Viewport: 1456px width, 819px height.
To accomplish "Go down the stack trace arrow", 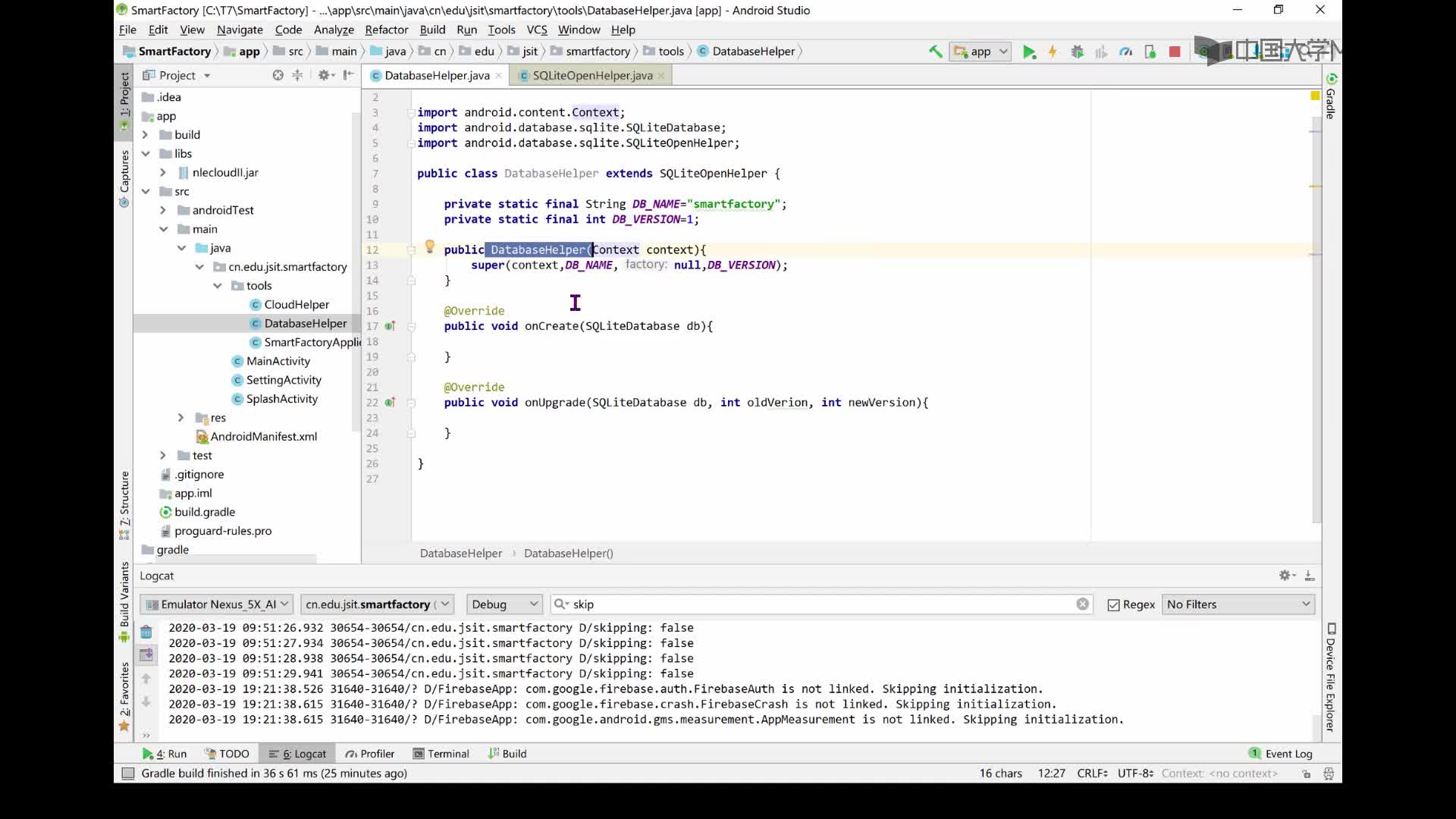I will point(146,701).
